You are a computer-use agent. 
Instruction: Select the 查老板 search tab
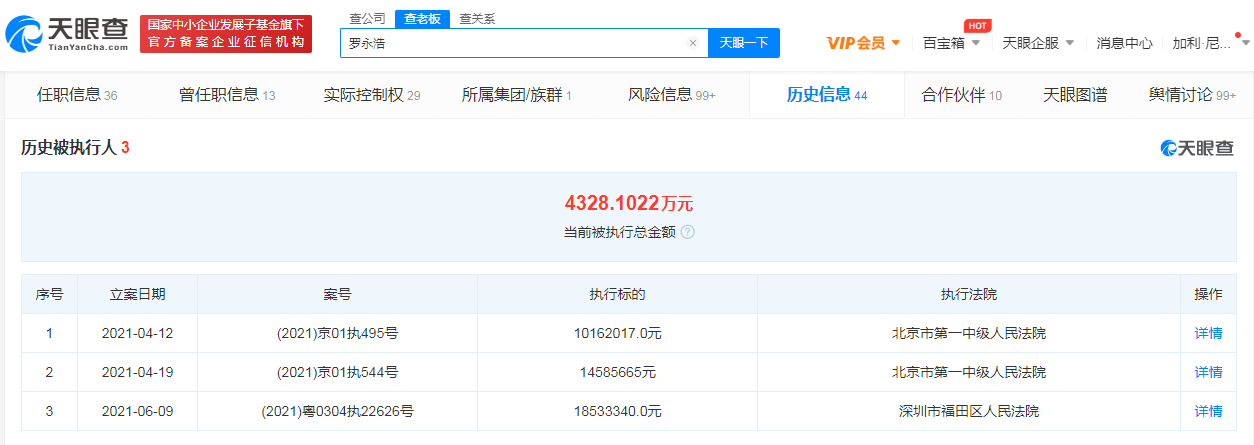[422, 19]
